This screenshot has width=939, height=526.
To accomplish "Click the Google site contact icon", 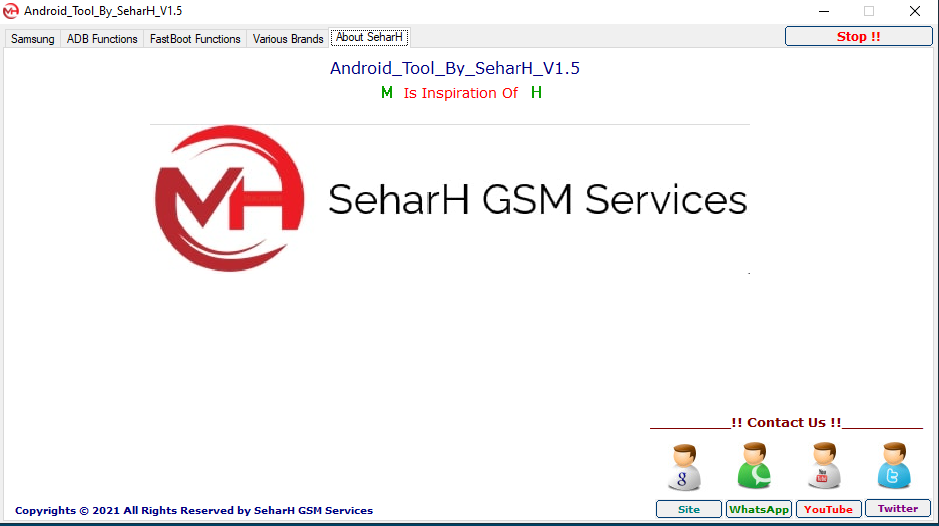I will [684, 467].
